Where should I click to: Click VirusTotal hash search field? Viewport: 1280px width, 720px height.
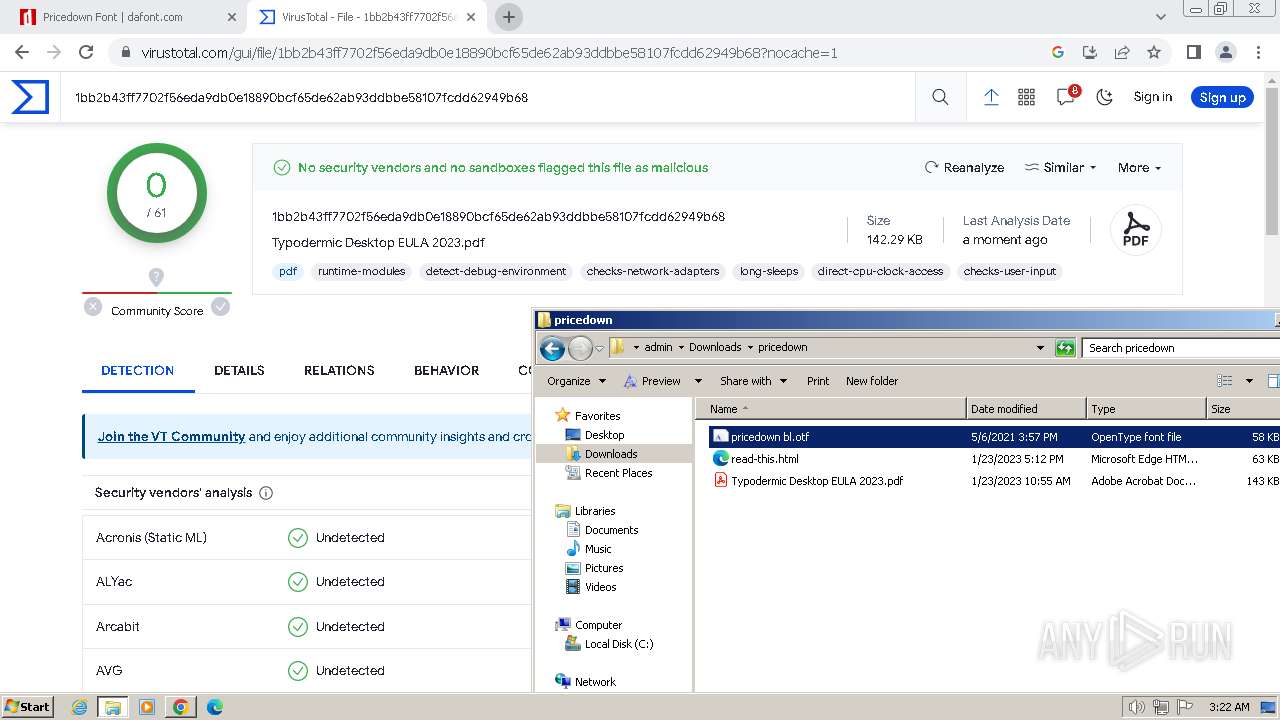(490, 97)
